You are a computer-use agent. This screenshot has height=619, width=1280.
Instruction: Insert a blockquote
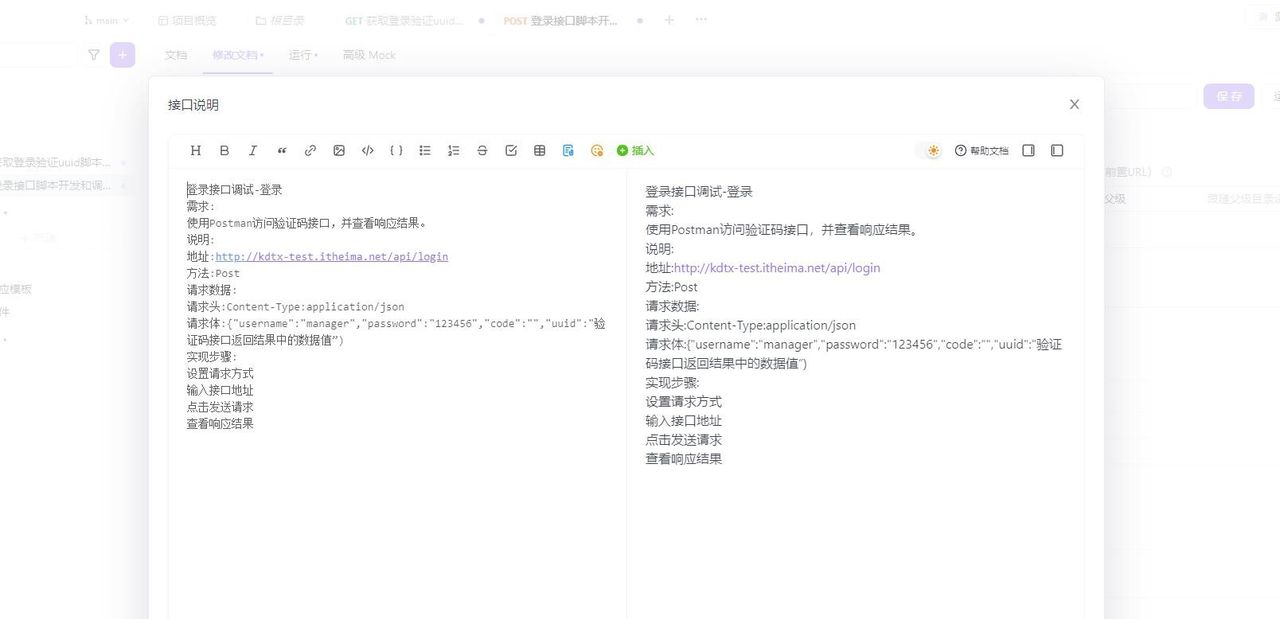tap(281, 150)
